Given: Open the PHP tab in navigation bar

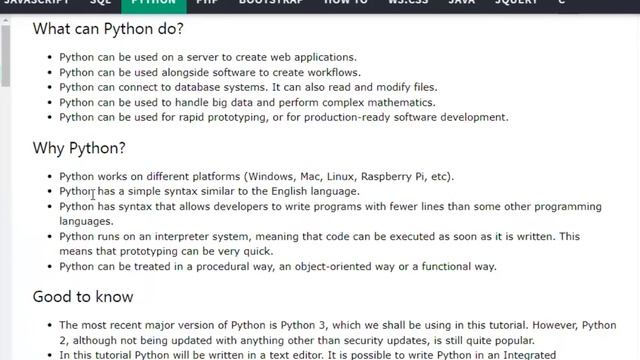Looking at the screenshot, I should click(207, 3).
